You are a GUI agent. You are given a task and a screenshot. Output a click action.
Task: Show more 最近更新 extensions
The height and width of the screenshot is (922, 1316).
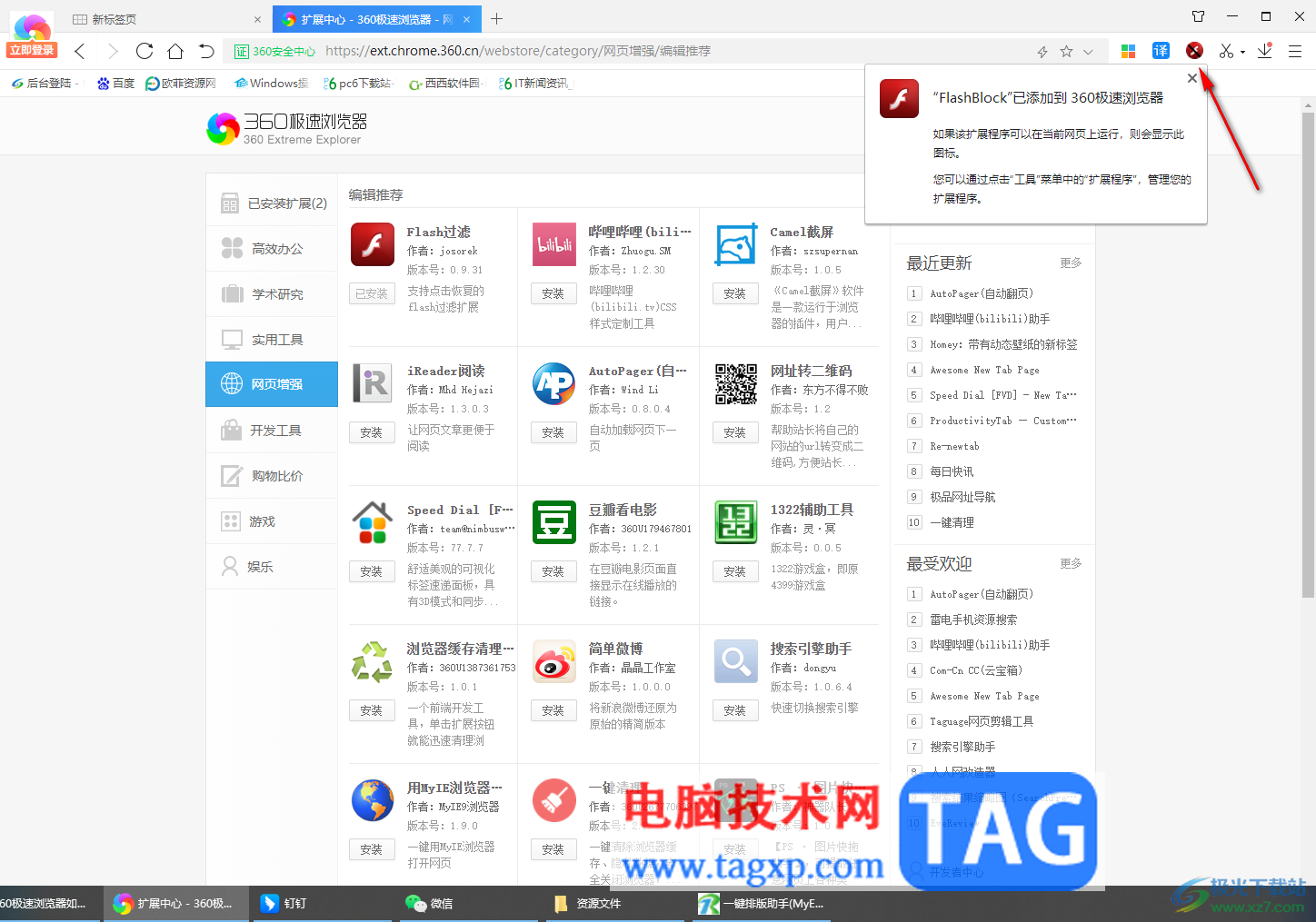click(x=1071, y=263)
